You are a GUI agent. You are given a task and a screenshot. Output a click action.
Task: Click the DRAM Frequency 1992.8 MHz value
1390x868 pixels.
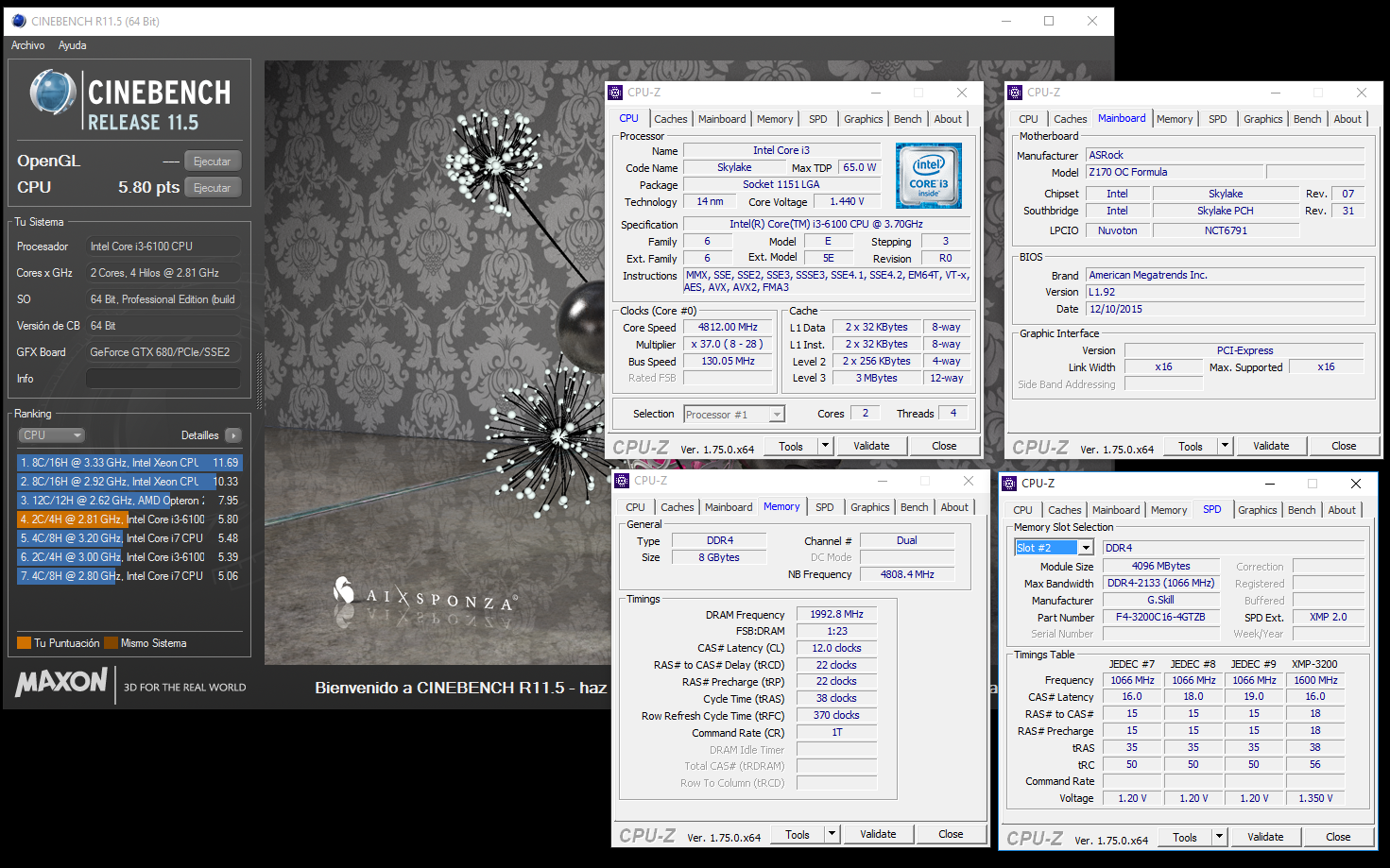(x=836, y=614)
